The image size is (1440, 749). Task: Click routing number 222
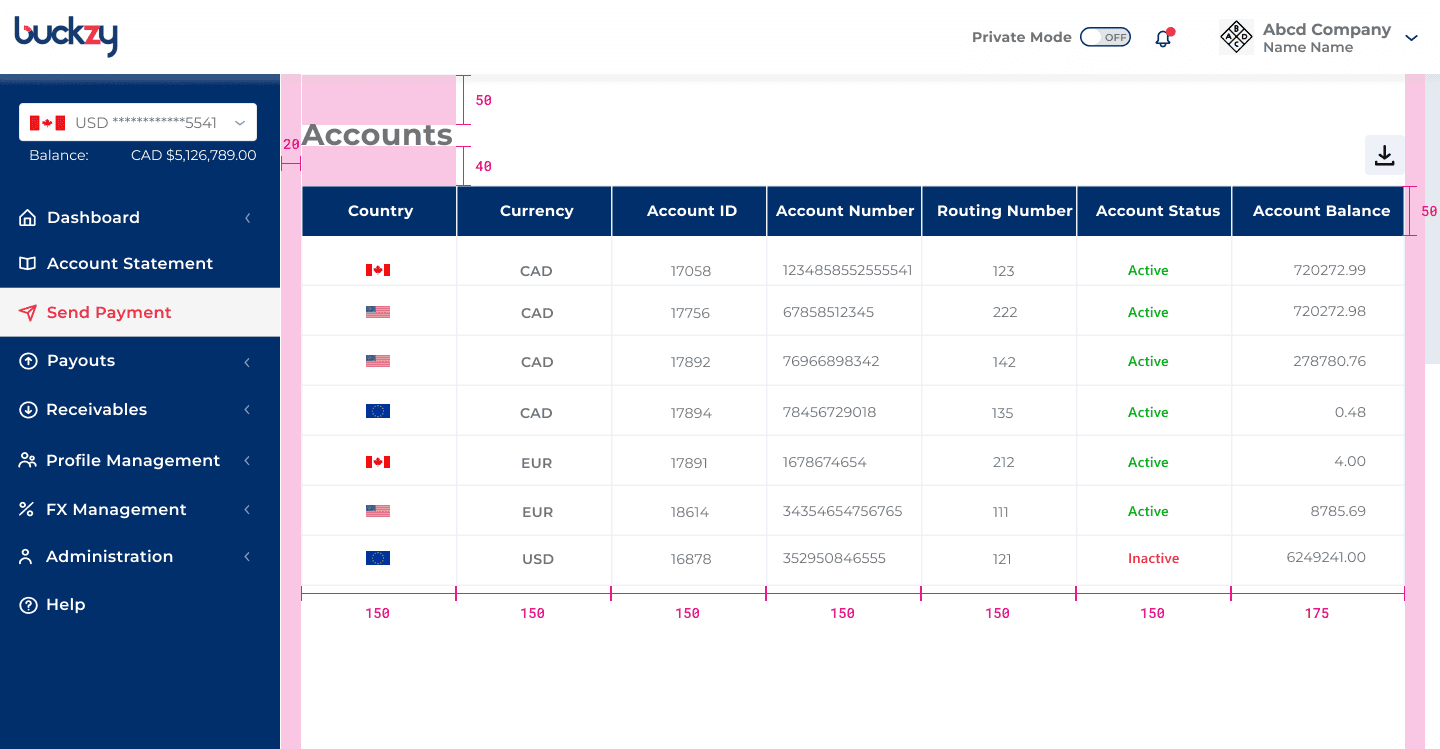[1005, 312]
